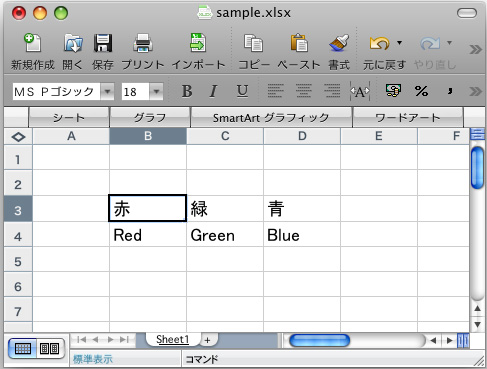Select column B header
Screen dimensions: 487x369
(x=148, y=136)
